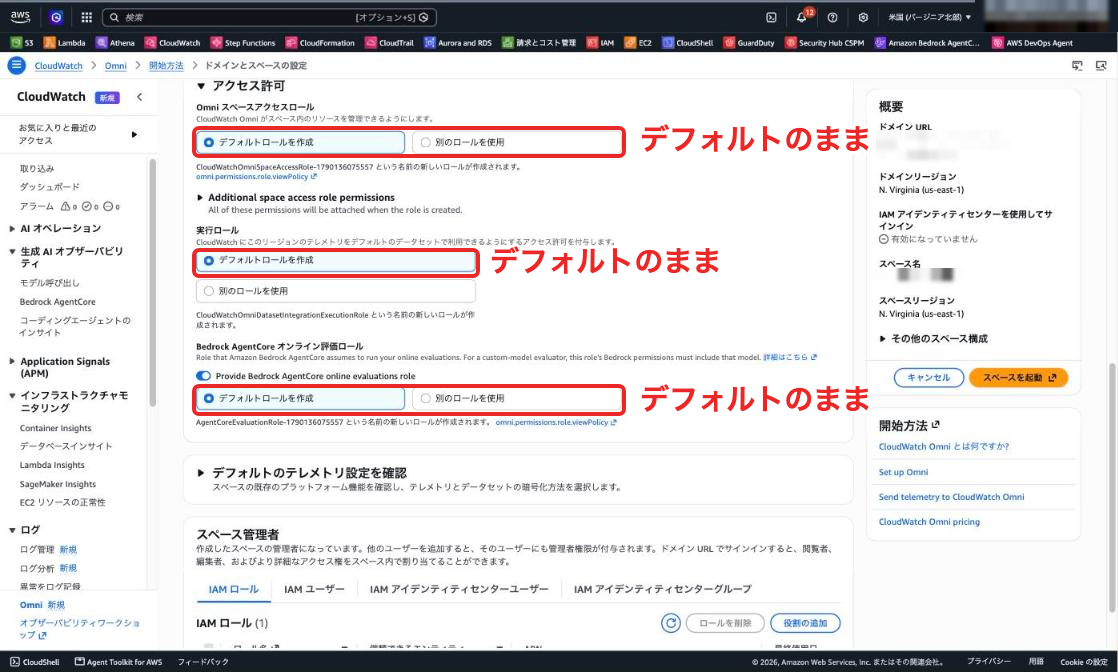Image resolution: width=1118 pixels, height=672 pixels.
Task: Expand Additional space access role permissions
Action: click(200, 198)
